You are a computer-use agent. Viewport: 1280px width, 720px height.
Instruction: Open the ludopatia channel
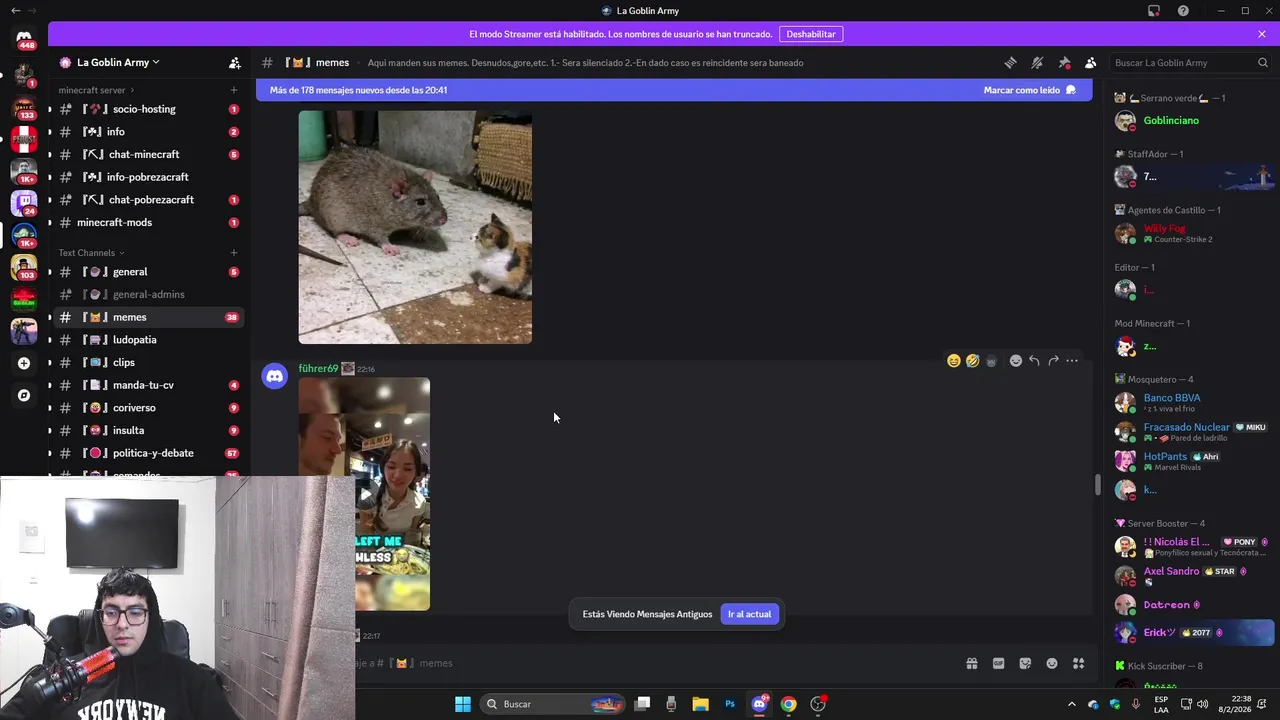pyautogui.click(x=148, y=340)
